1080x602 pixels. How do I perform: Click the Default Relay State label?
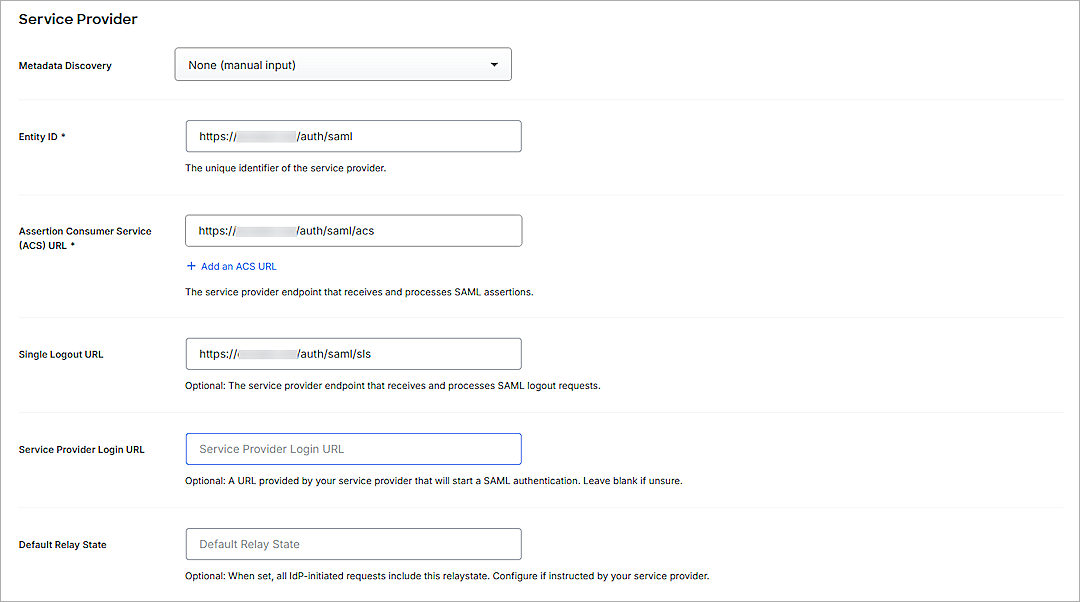(x=62, y=545)
